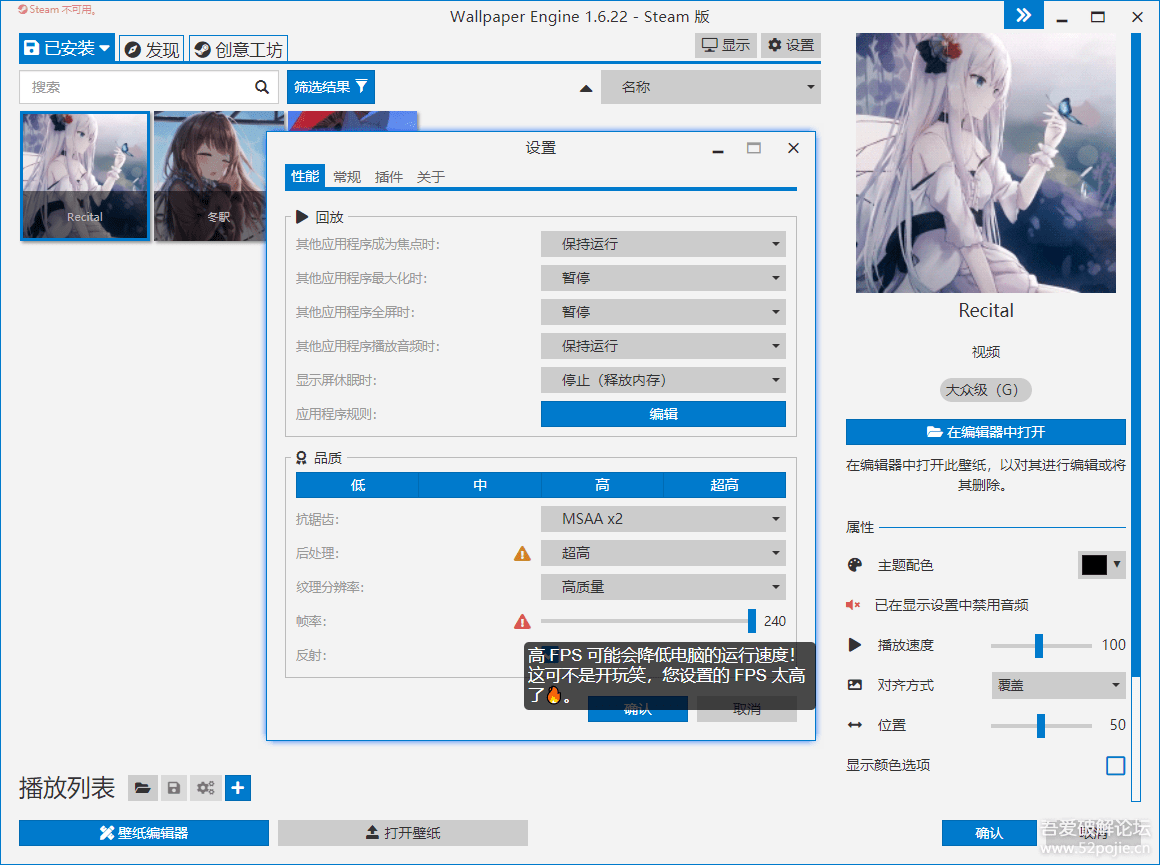
Task: Open playlist folder icon
Action: (x=143, y=788)
